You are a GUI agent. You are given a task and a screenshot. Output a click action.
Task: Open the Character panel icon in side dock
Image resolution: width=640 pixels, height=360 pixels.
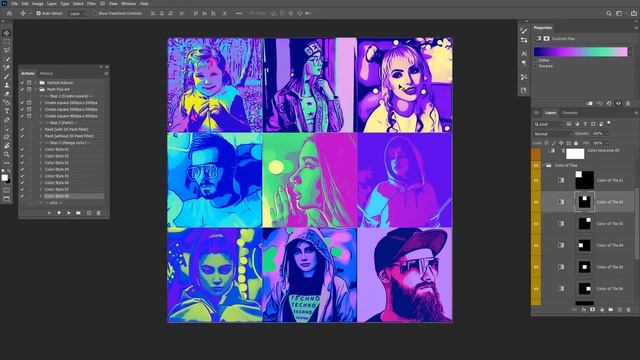pos(524,53)
